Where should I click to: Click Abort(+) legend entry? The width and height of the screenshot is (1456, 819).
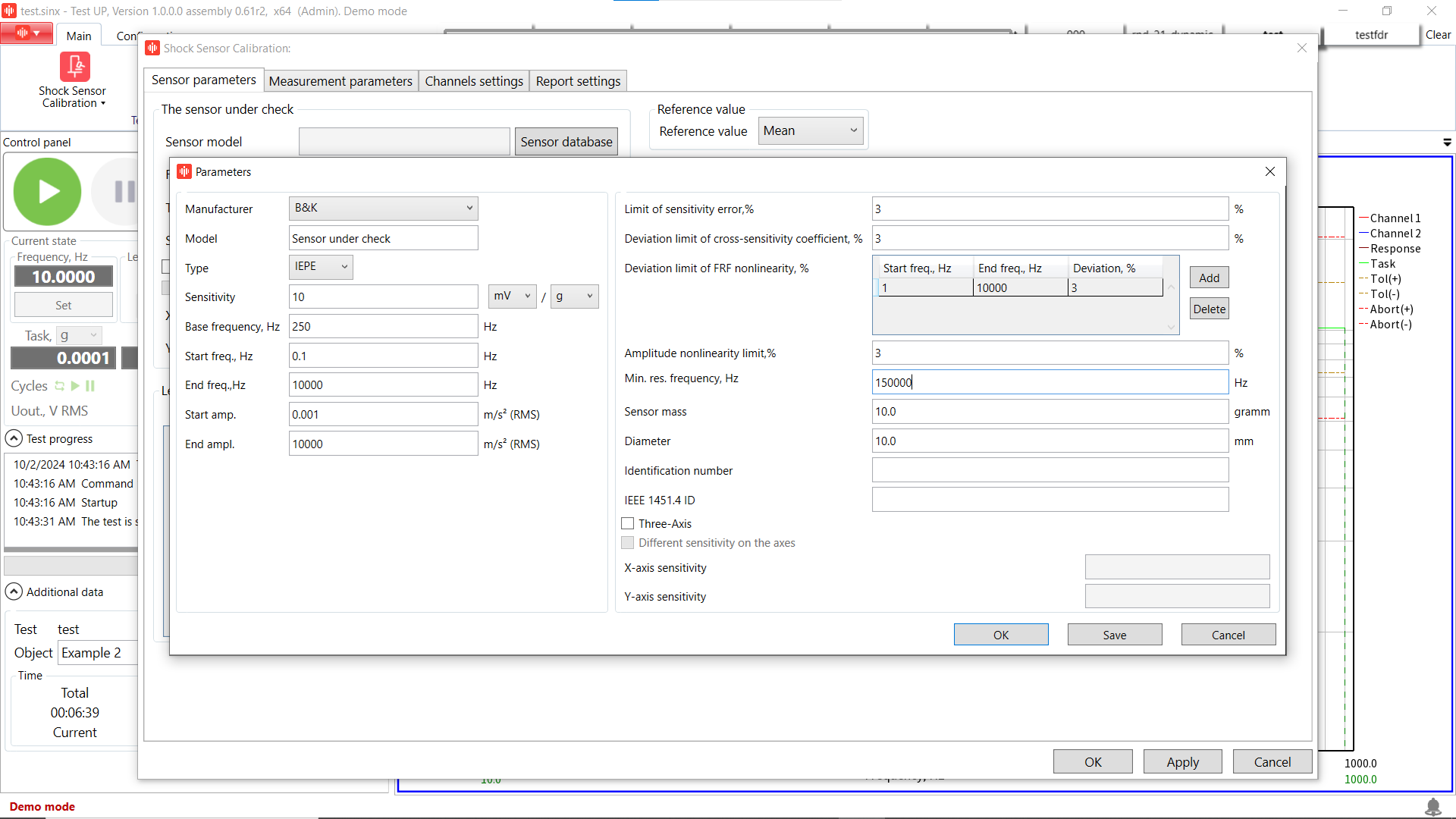(x=1386, y=309)
